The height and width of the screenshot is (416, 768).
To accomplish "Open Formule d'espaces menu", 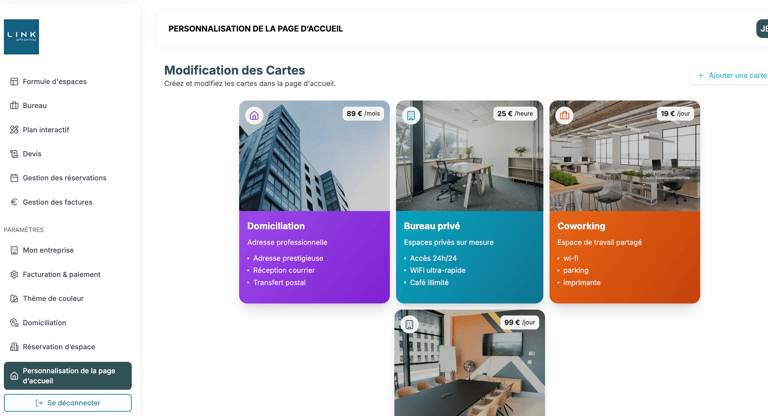I will pos(54,81).
